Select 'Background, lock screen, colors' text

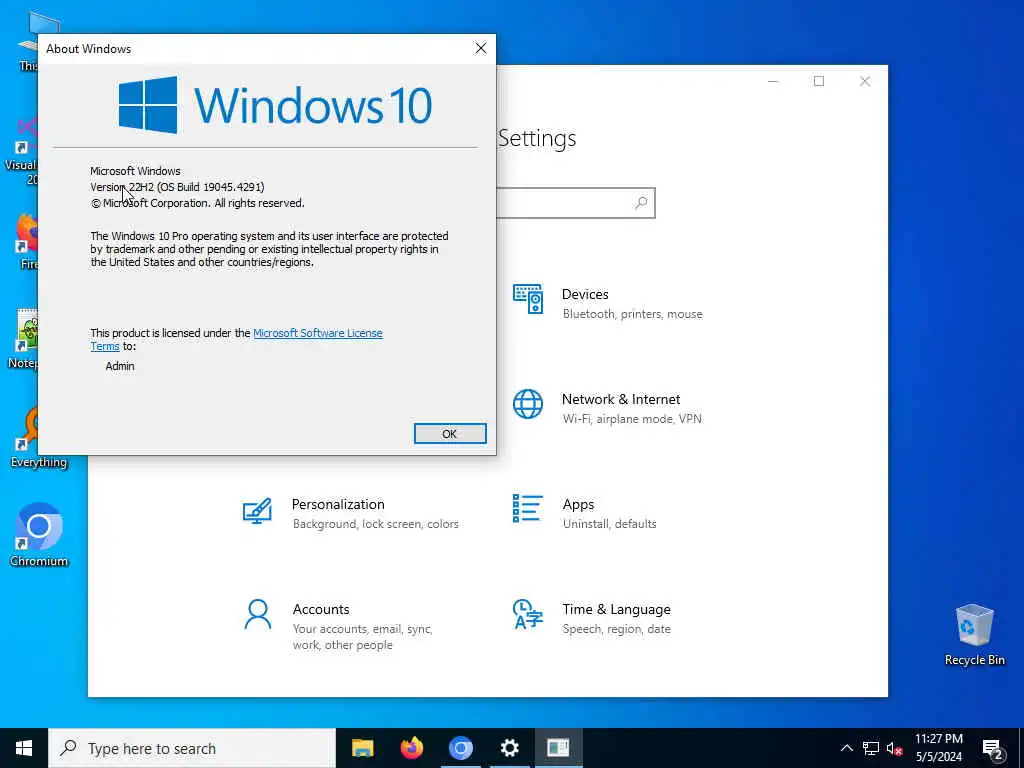(376, 524)
